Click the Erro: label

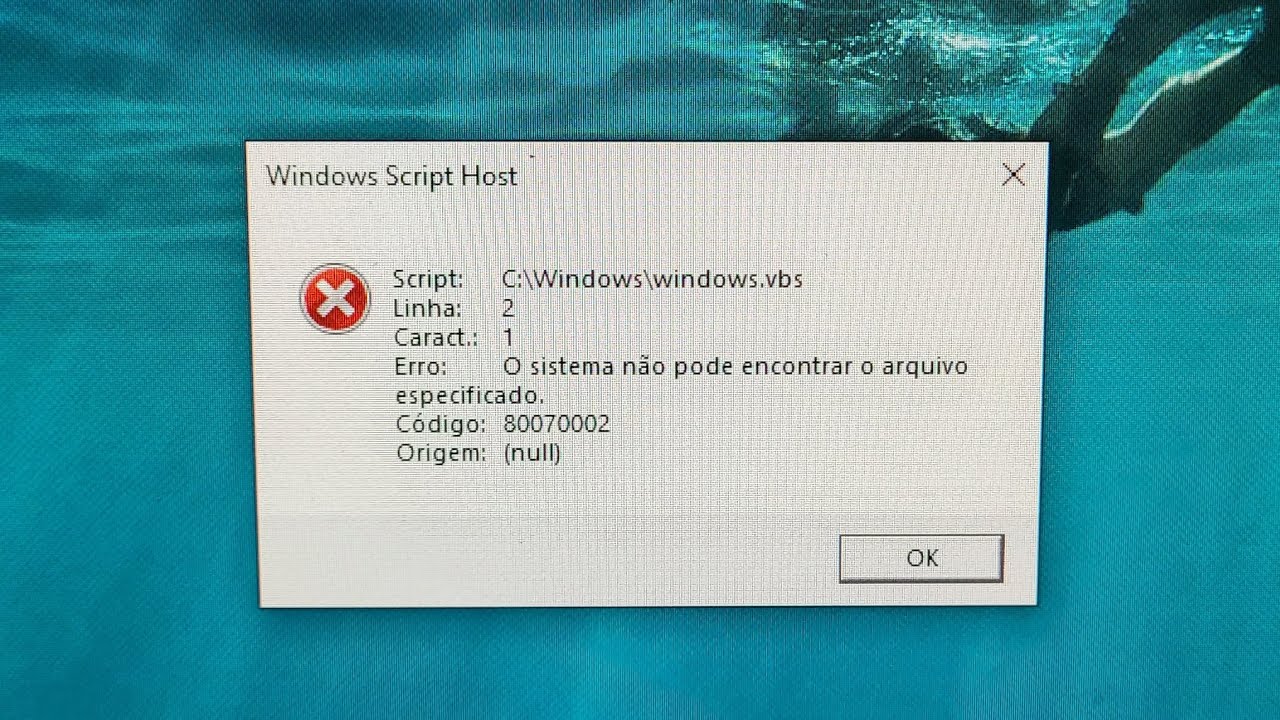421,367
